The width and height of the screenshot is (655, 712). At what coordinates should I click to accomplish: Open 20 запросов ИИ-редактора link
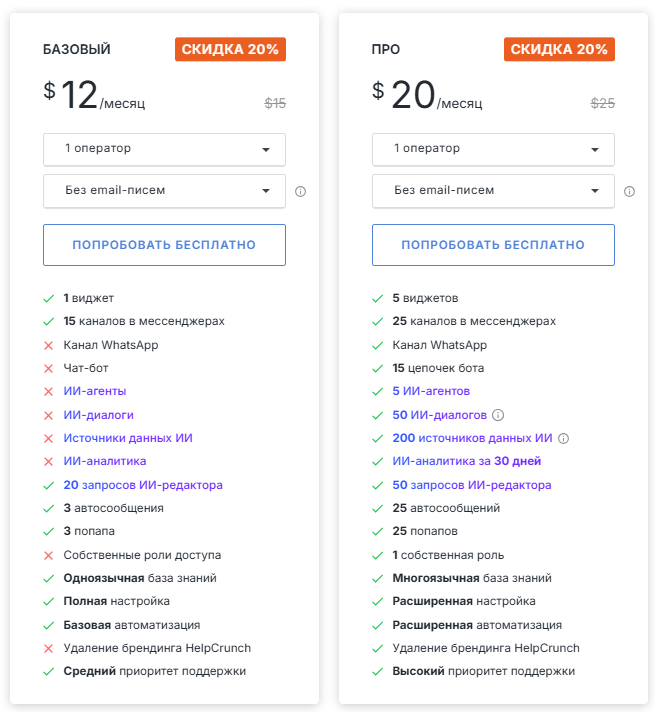point(143,485)
